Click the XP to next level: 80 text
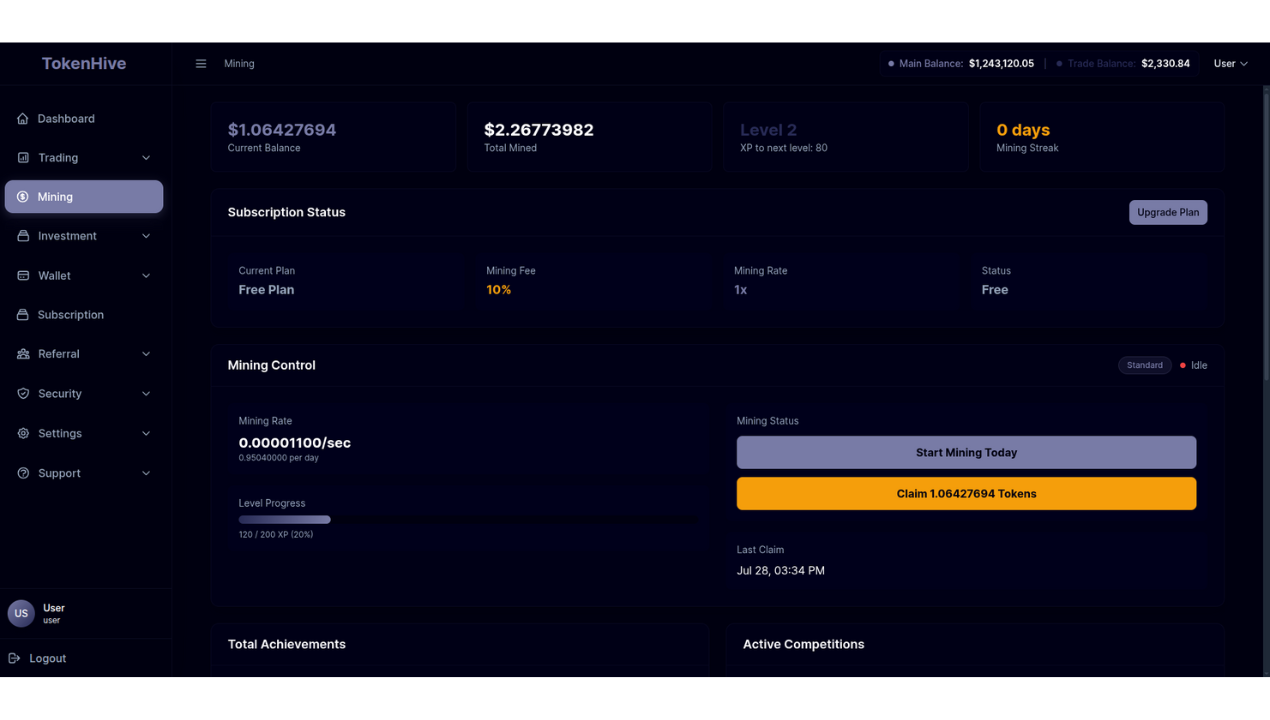The width and height of the screenshot is (1270, 720). tap(783, 148)
